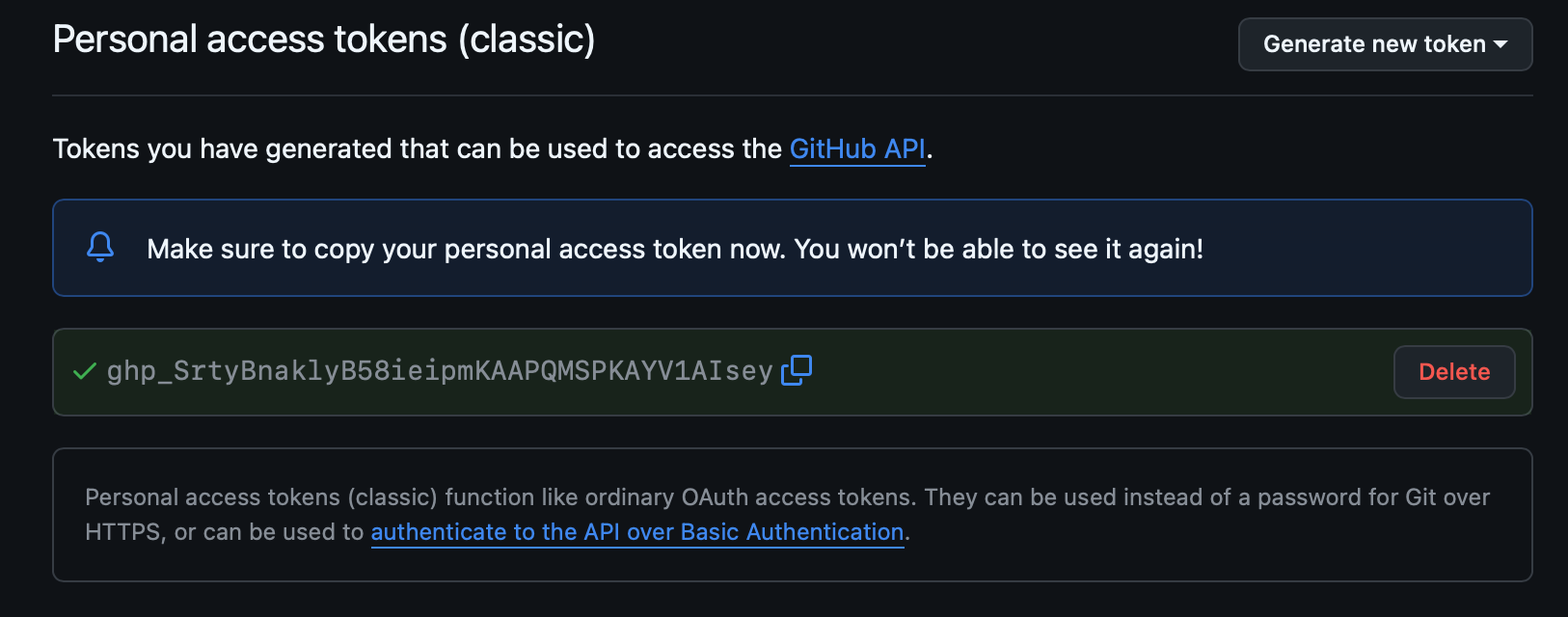This screenshot has height=617, width=1568.
Task: Click the bell icon in the notice banner
Action: point(100,248)
